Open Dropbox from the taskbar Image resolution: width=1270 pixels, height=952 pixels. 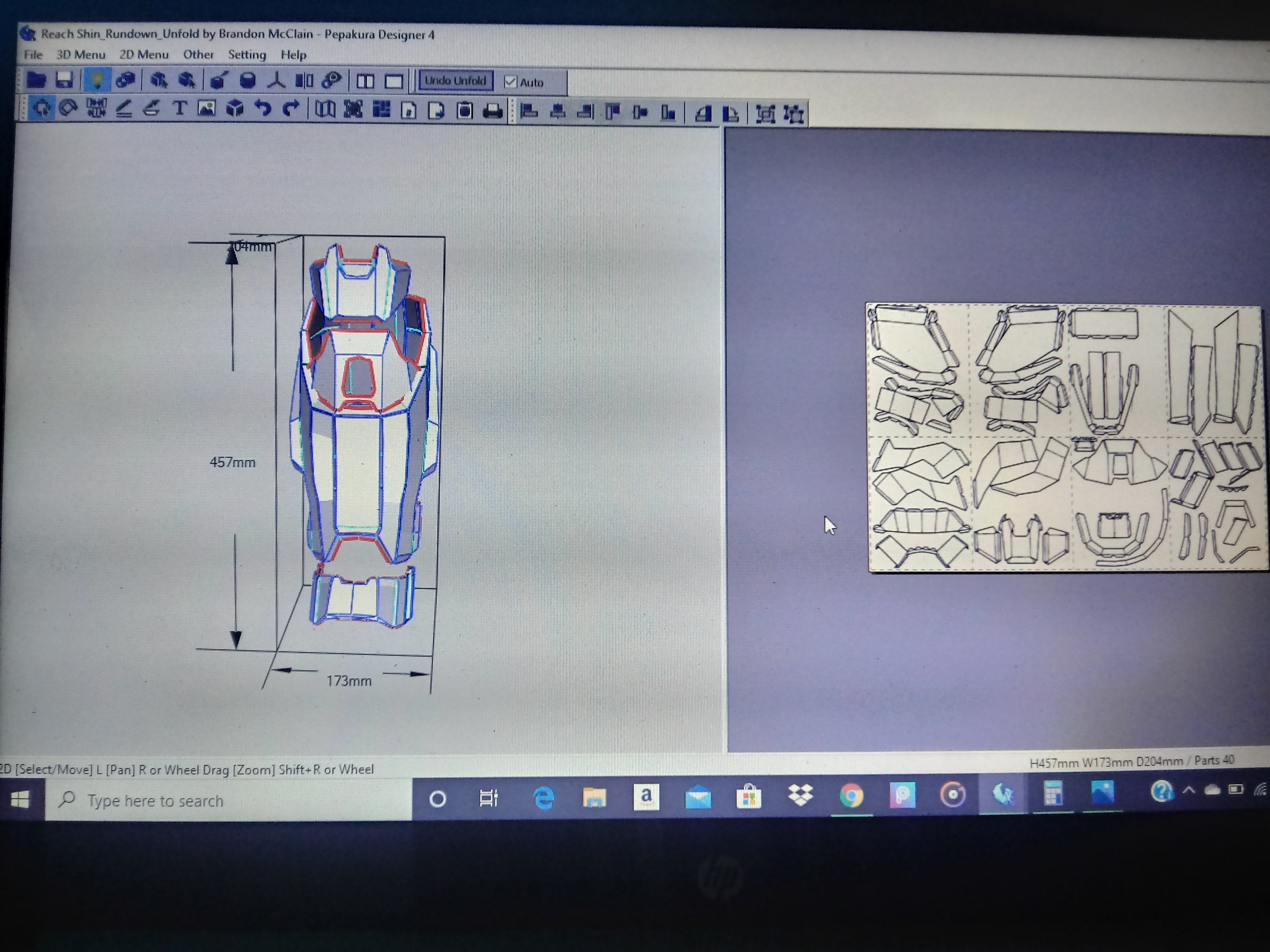800,795
